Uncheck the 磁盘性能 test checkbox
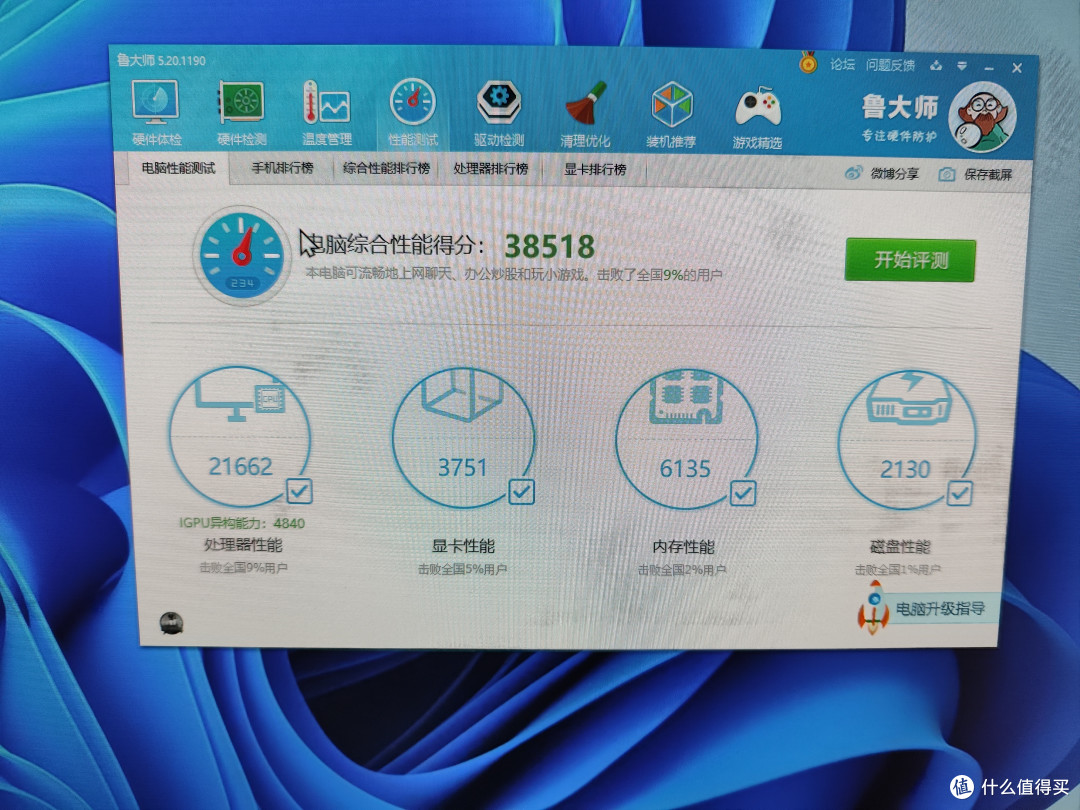The image size is (1080, 810). coord(959,493)
